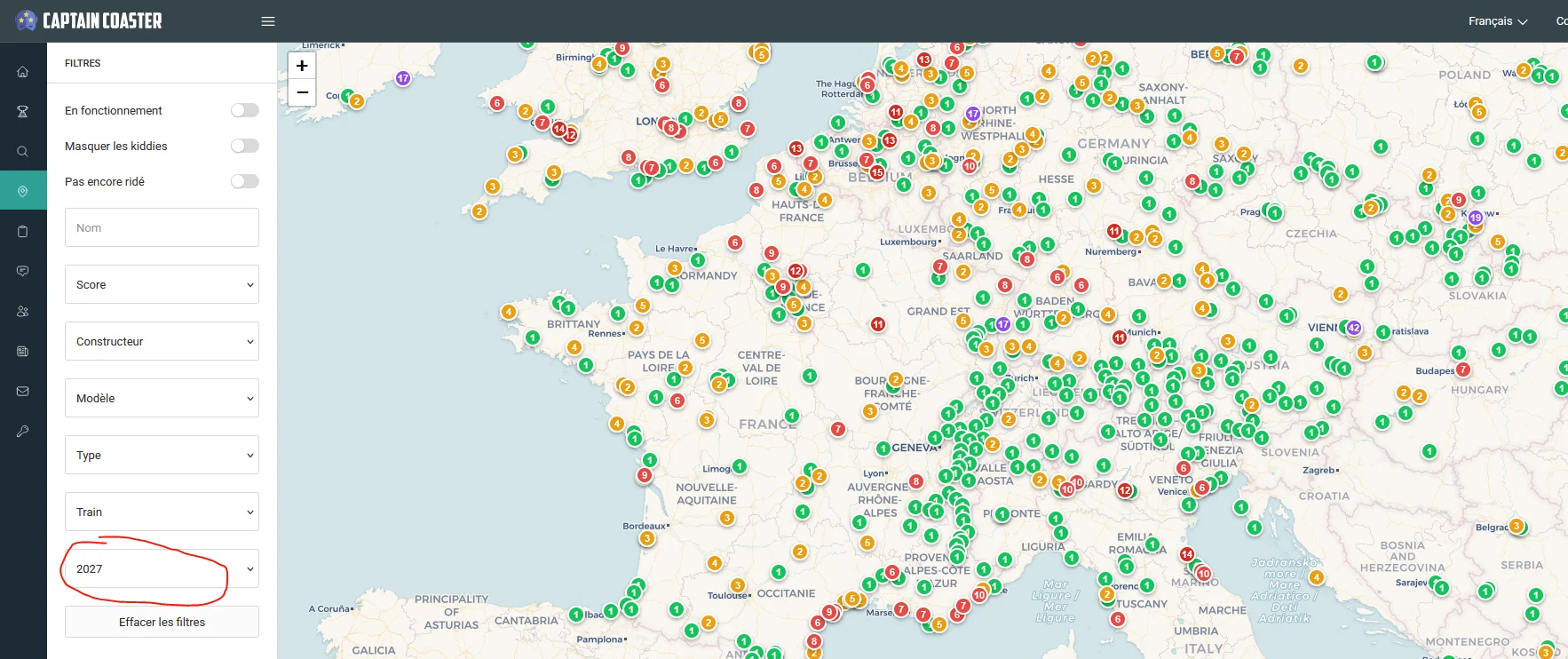Click 'Effacer les filtres' button
This screenshot has width=1568, height=659.
click(162, 622)
